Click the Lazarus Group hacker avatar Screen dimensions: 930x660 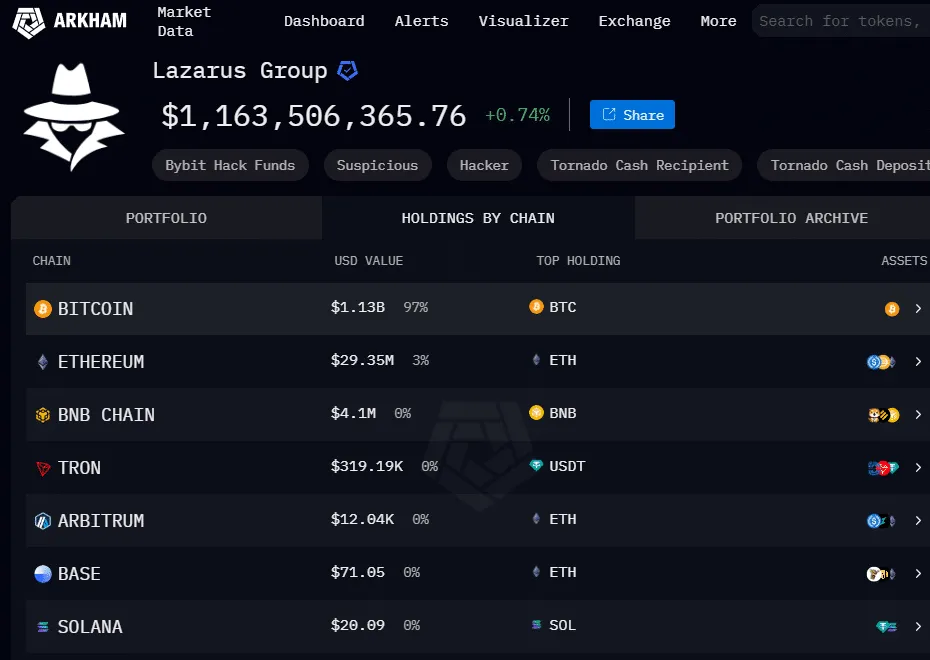pyautogui.click(x=74, y=116)
